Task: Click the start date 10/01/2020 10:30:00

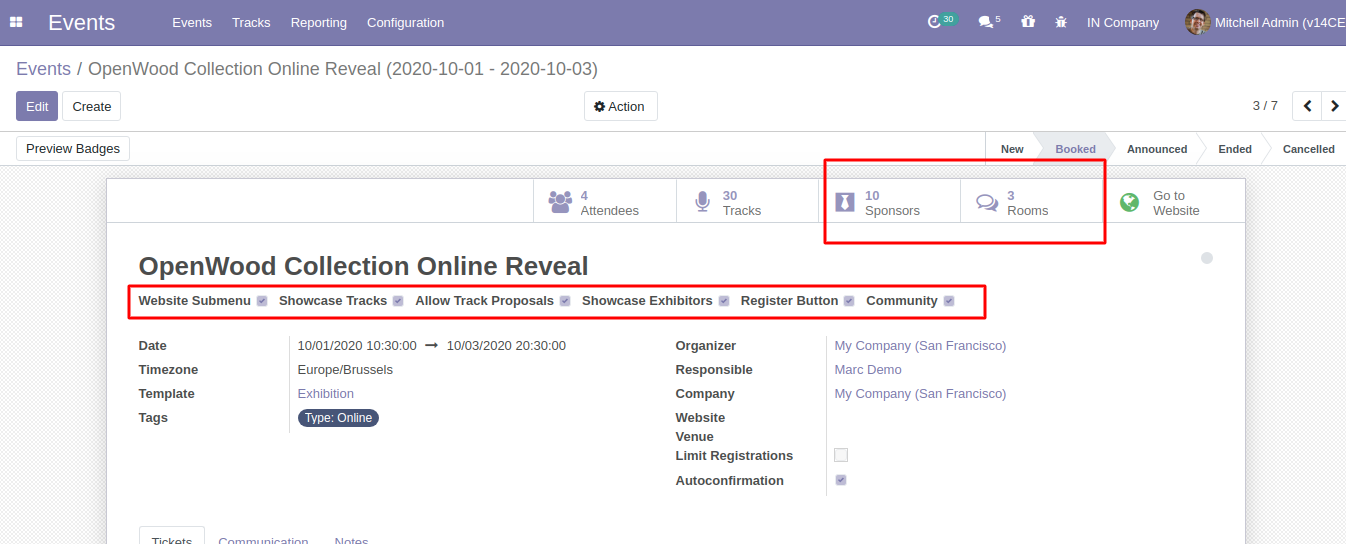Action: (x=357, y=346)
